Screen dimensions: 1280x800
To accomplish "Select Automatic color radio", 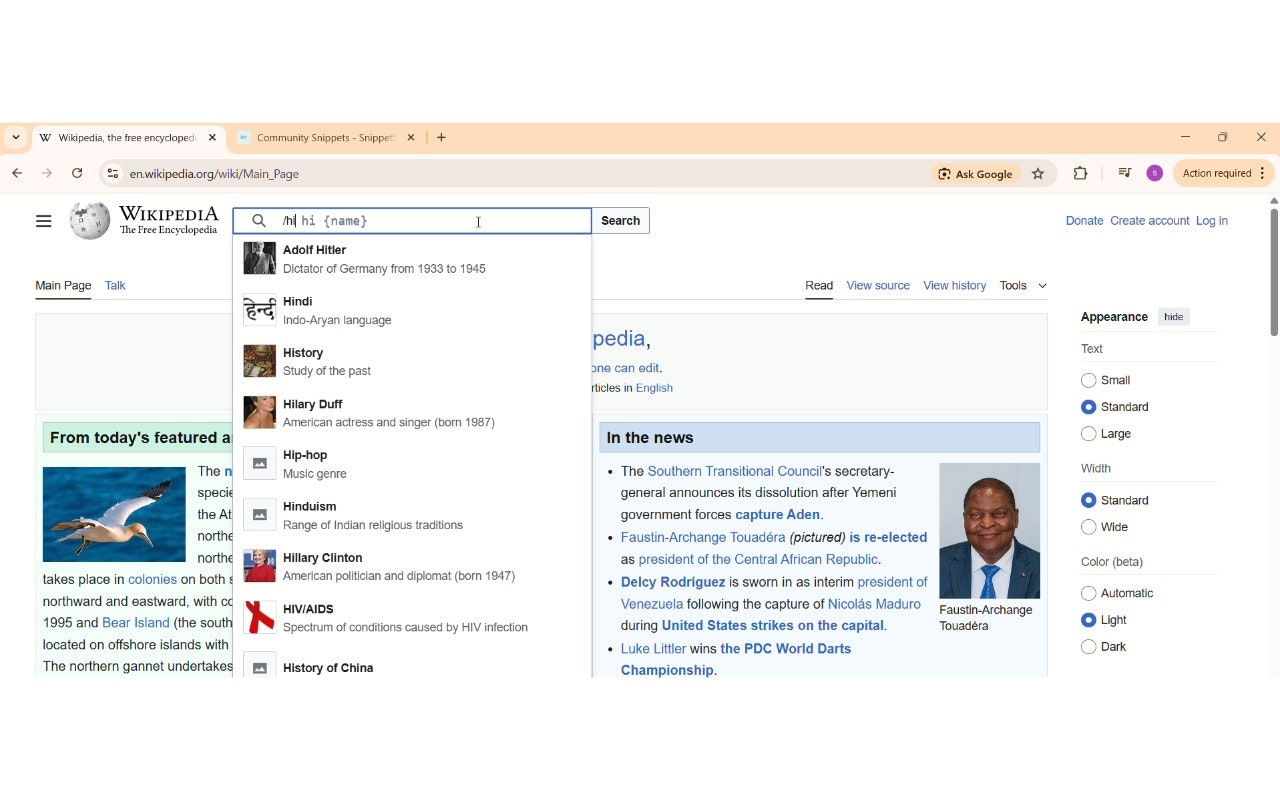I will click(x=1089, y=593).
